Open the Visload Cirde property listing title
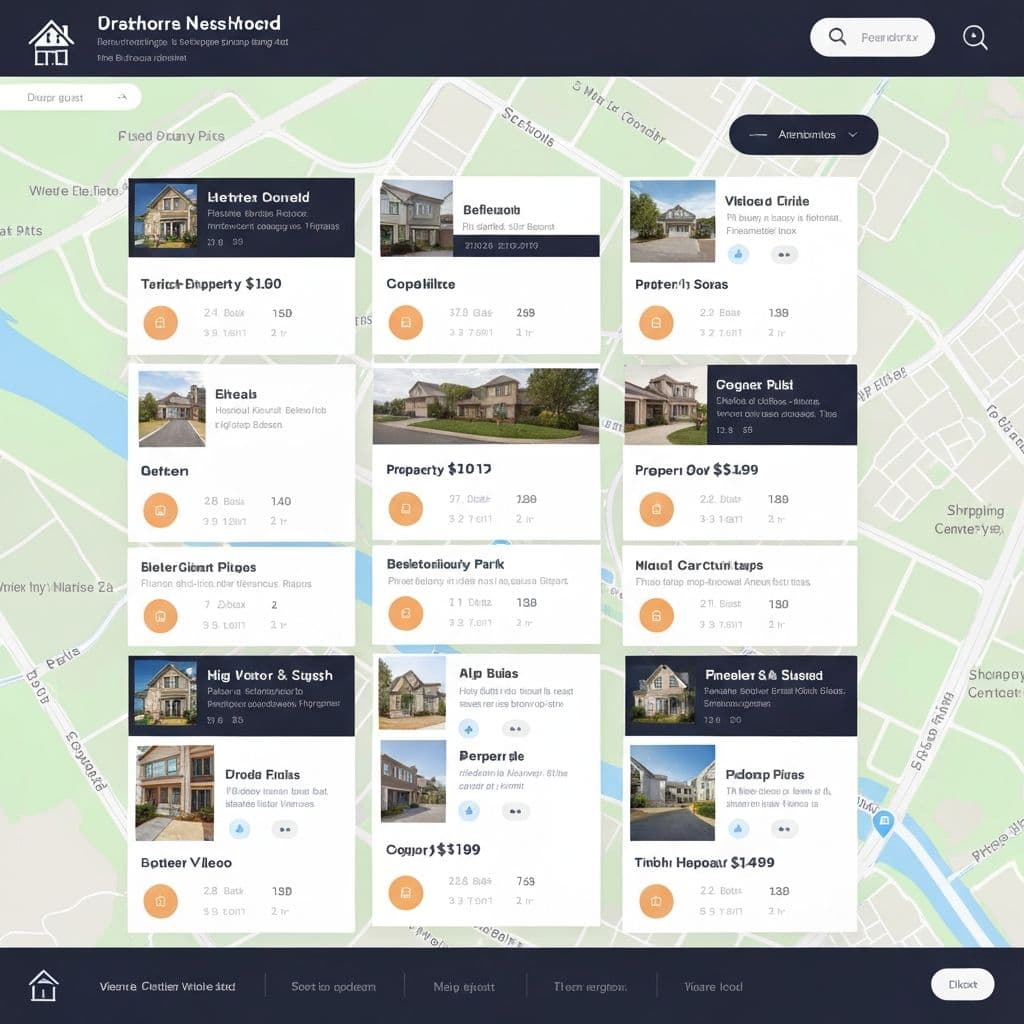1024x1024 pixels. 768,200
